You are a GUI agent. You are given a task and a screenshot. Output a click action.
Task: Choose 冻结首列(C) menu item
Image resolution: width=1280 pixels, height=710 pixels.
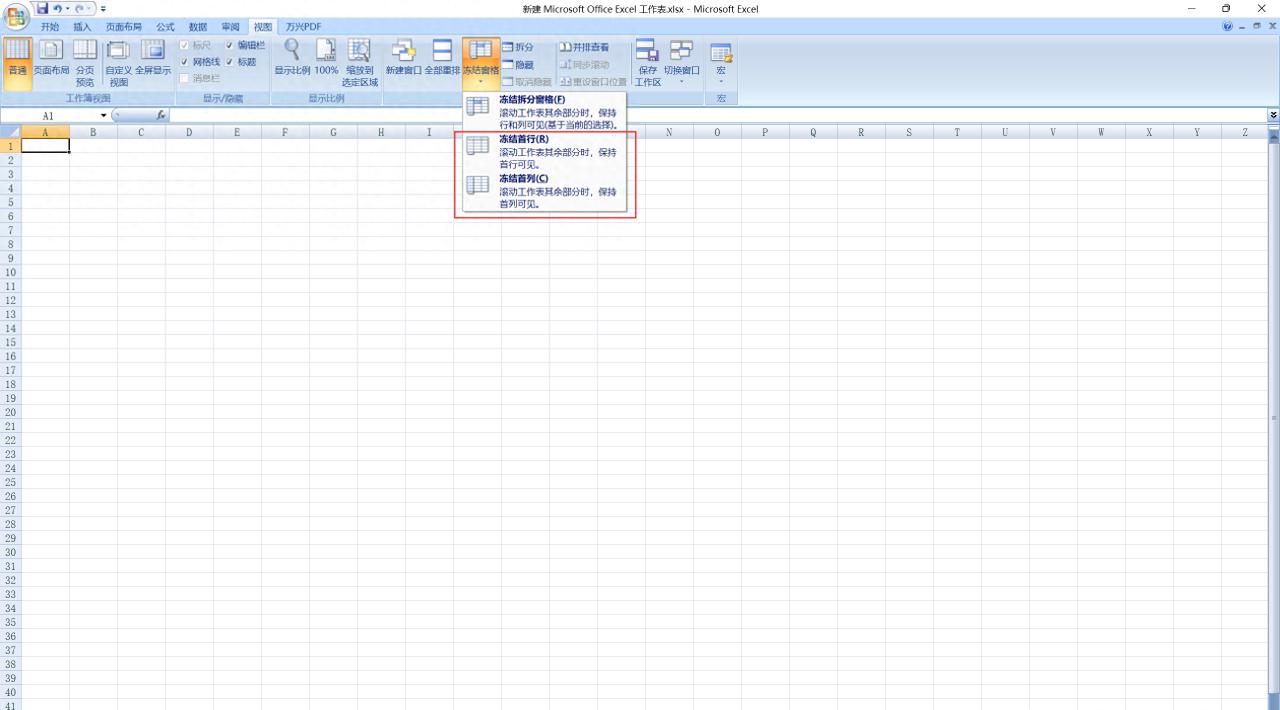[545, 191]
